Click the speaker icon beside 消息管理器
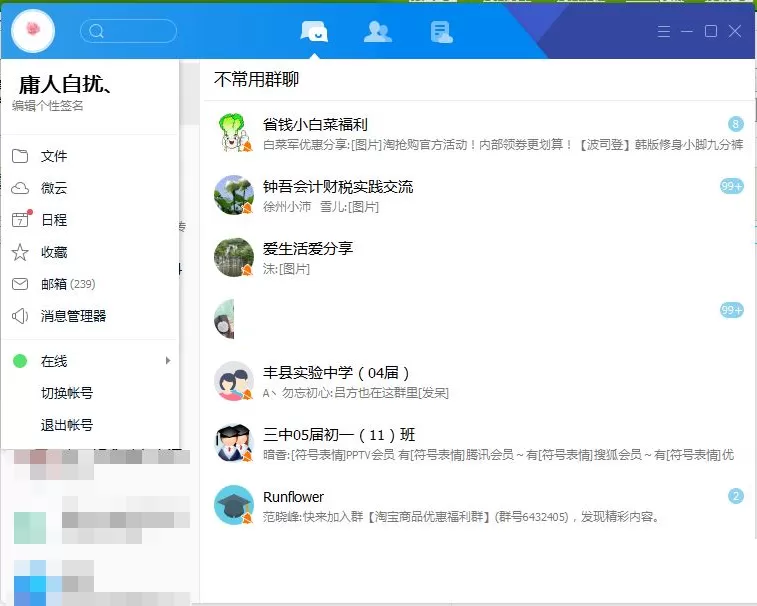Viewport: 757px width, 606px height. (x=20, y=316)
